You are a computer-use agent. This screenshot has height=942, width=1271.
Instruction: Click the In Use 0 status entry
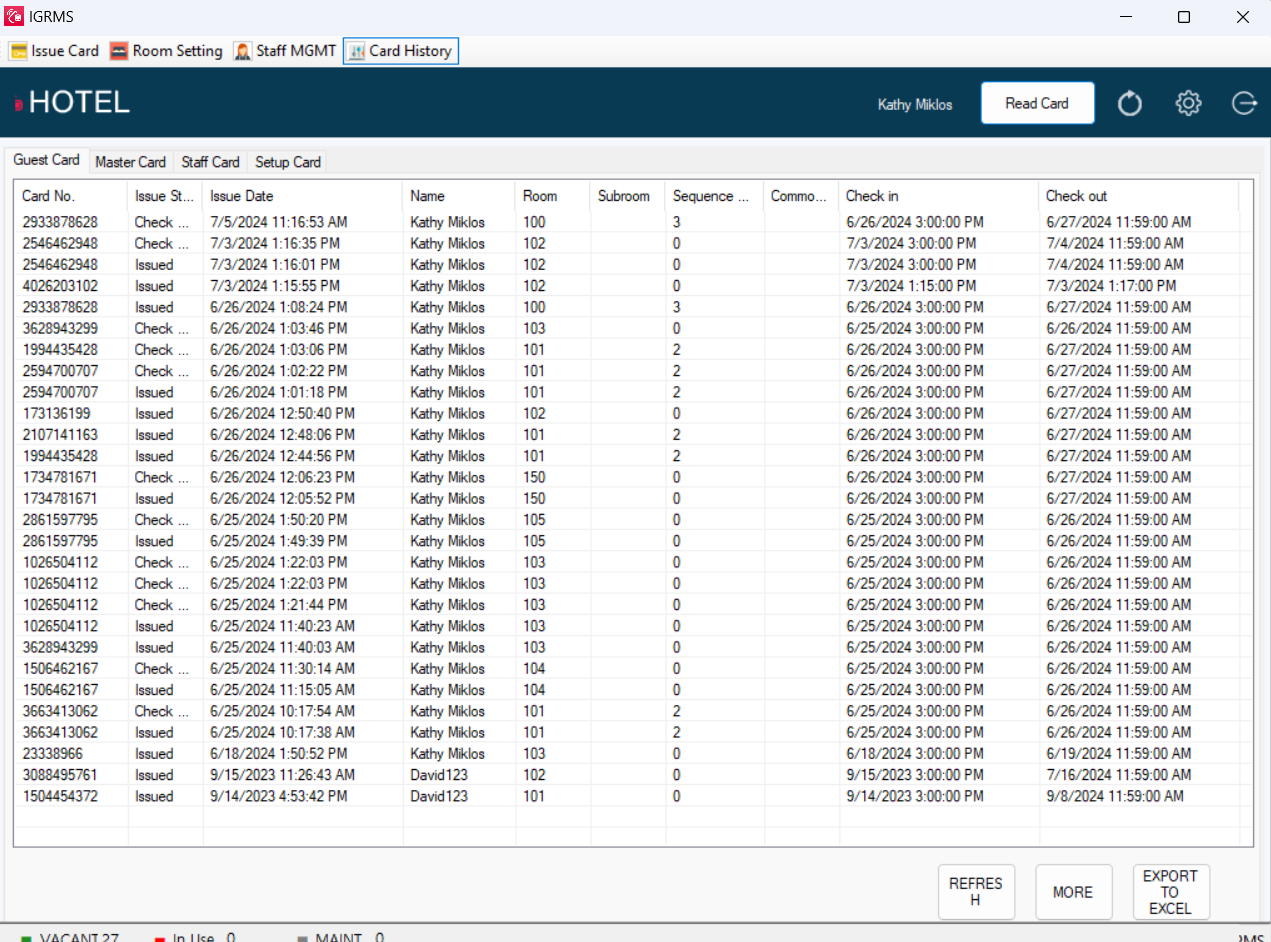tap(195, 937)
